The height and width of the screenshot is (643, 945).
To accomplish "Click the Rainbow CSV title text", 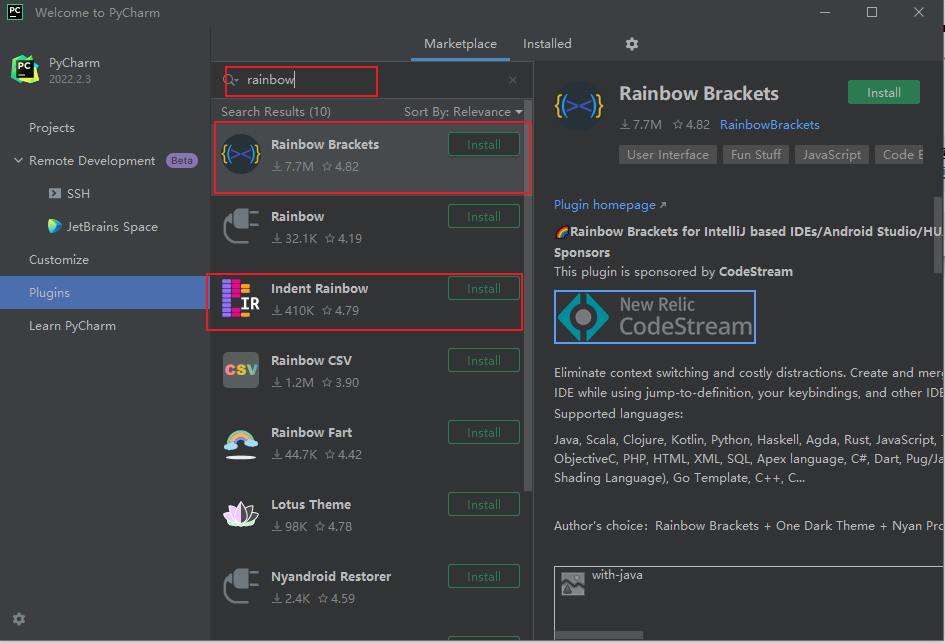I will click(311, 360).
